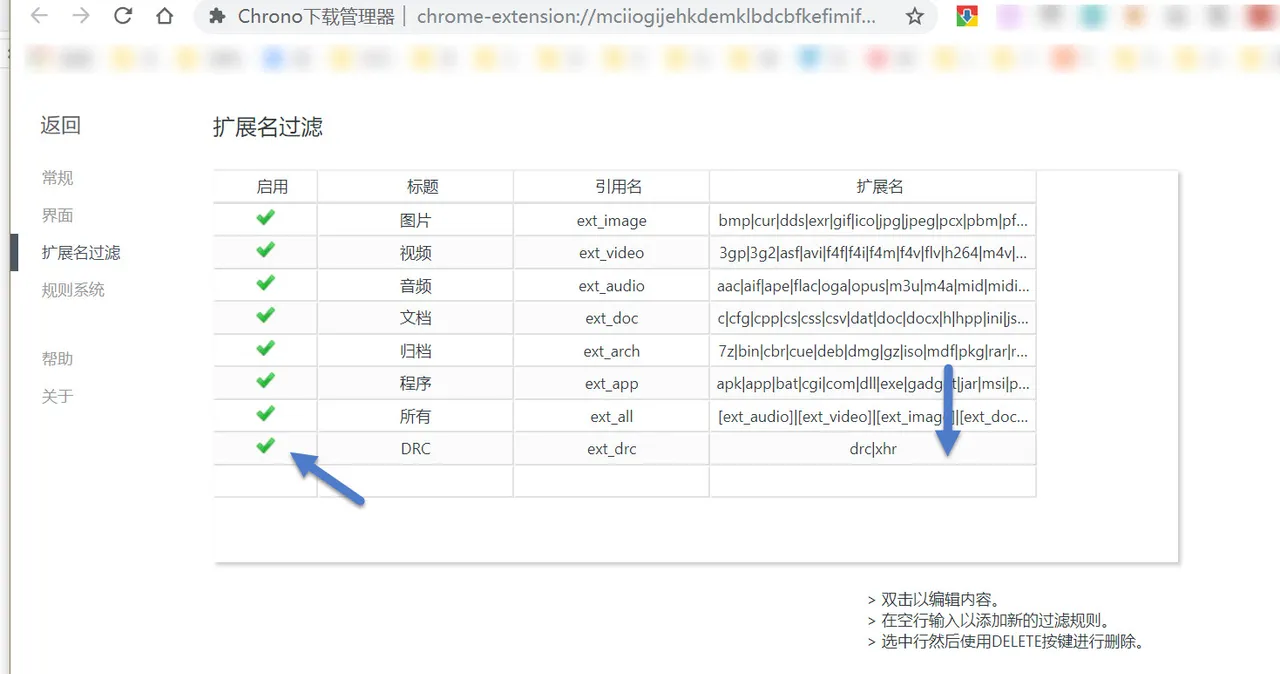Select the DRC title cell
The height and width of the screenshot is (674, 1280).
tap(416, 449)
